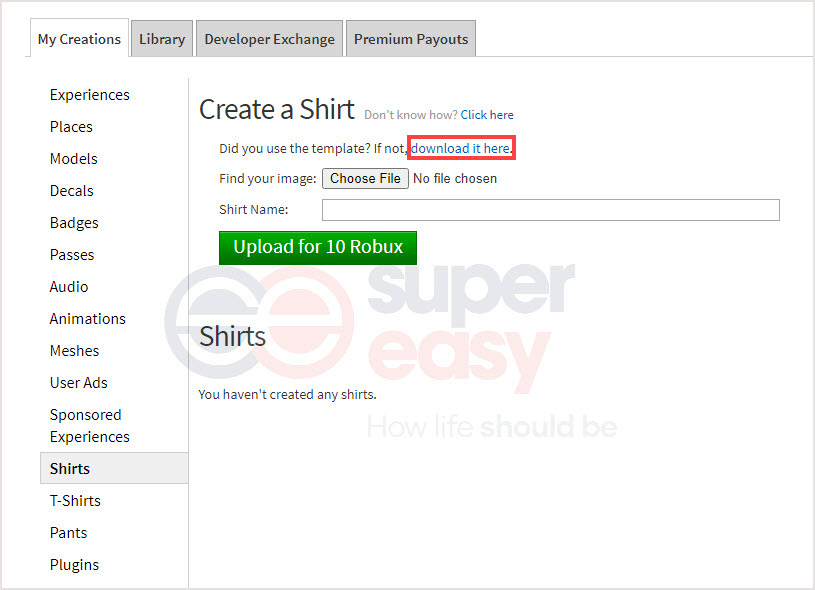Screen dimensions: 815x590
Task: Click the Choose File button
Action: (x=365, y=179)
